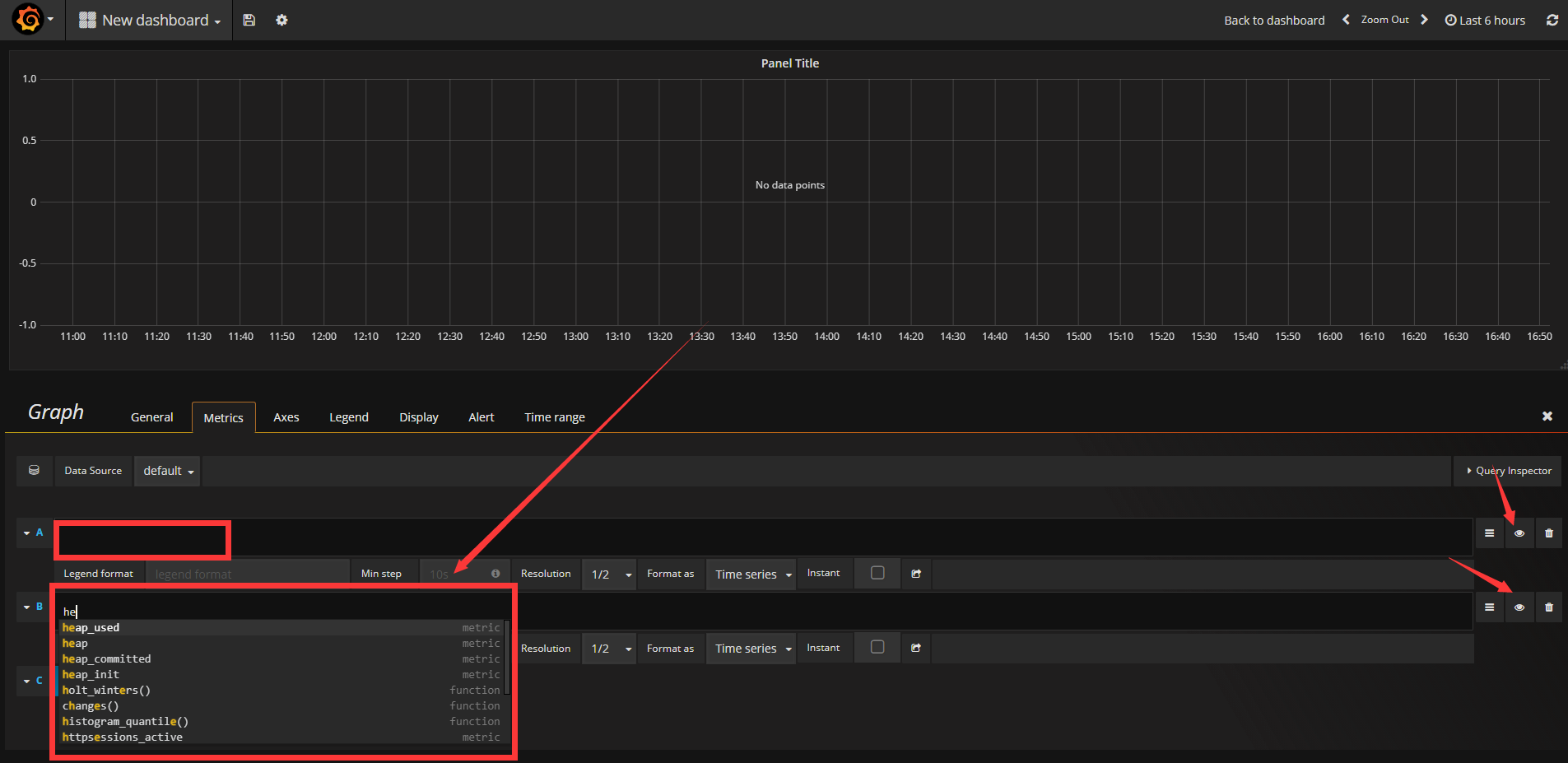Open the default data source dropdown

[x=168, y=471]
